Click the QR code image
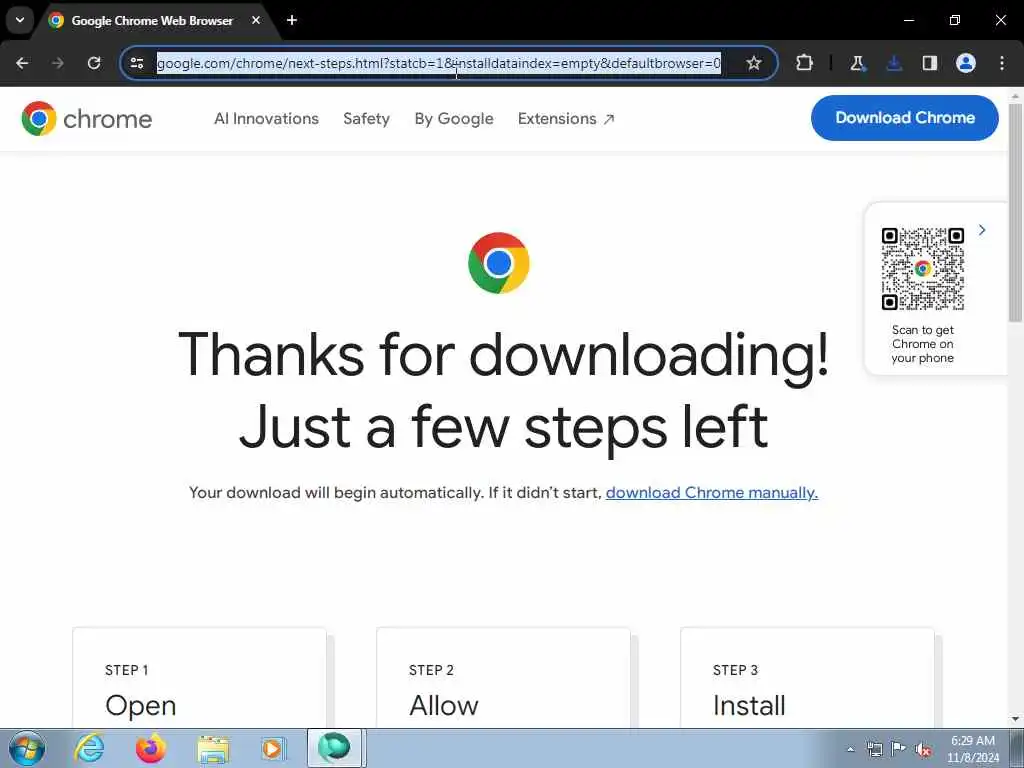Viewport: 1024px width, 768px height. pyautogui.click(x=922, y=268)
